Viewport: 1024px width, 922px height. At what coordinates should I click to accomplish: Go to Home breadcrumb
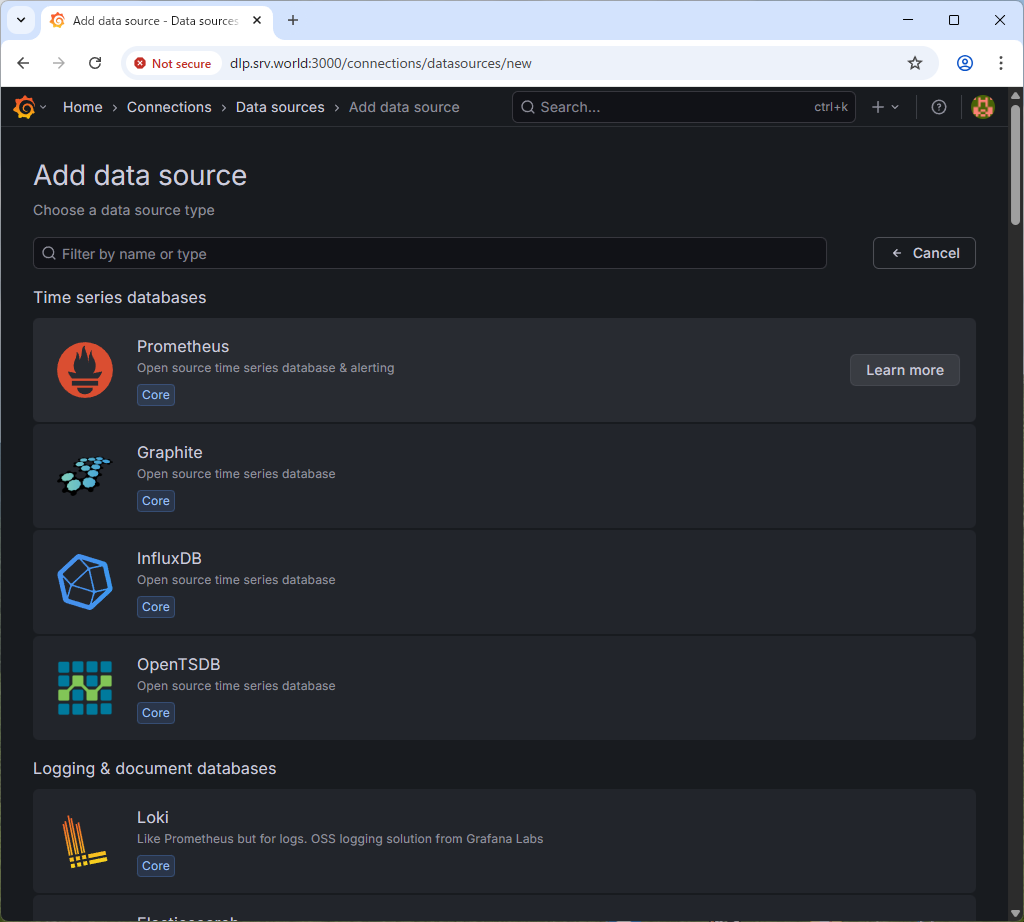(82, 107)
